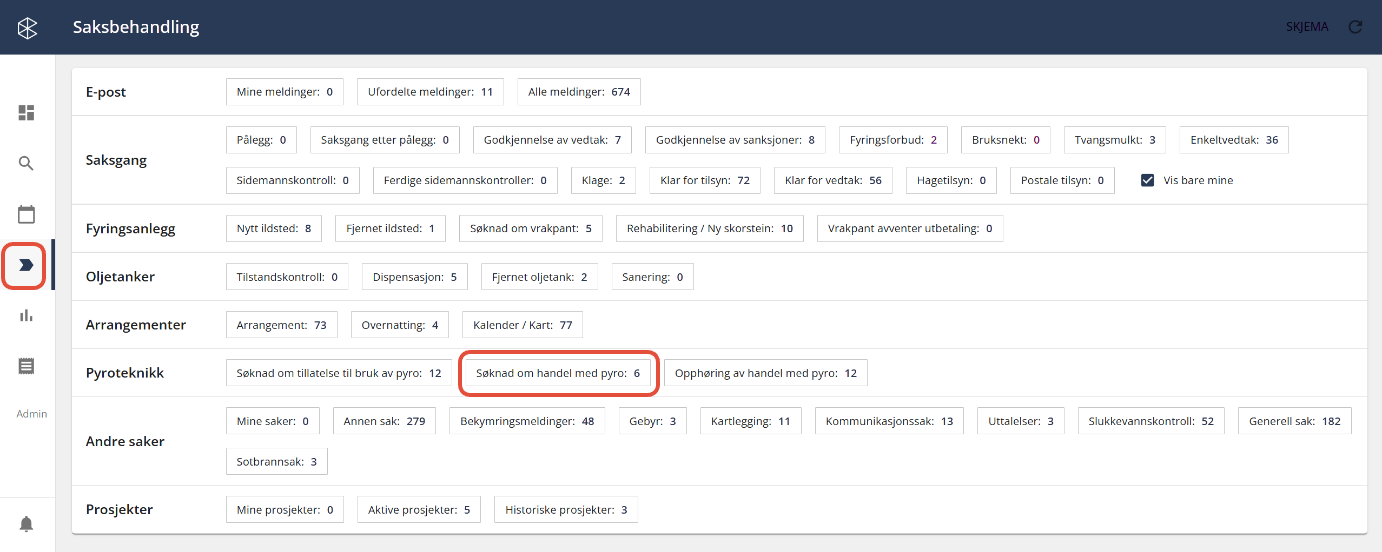Open Søknad om handel med pyro: 6

click(x=558, y=373)
